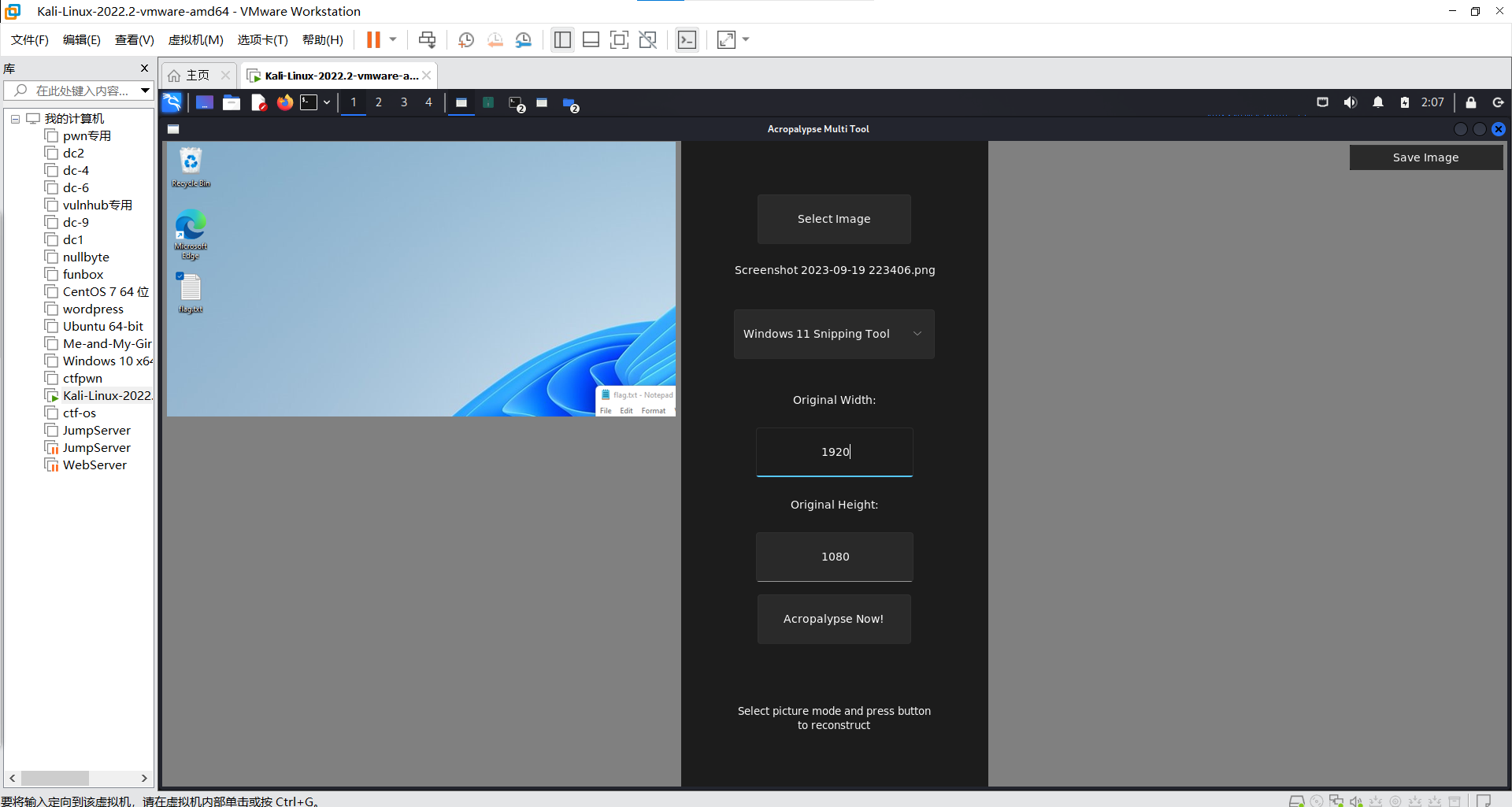Send Ctrl+Alt+Del to the virtual machine
The width and height of the screenshot is (1512, 807).
[x=427, y=40]
